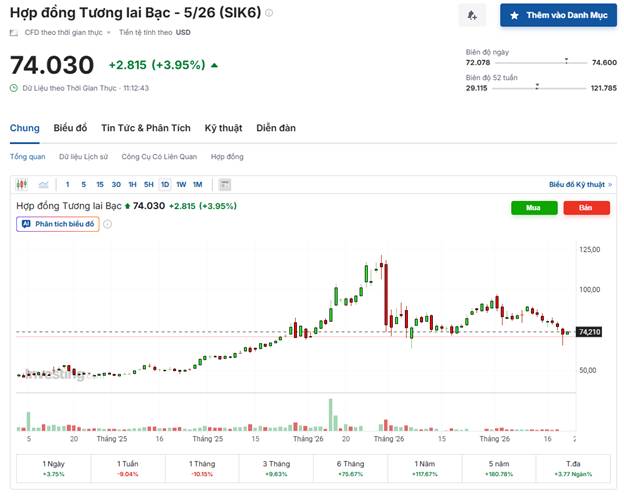Screen dimensions: 624x500
Task: Open Dữ liệu Lịch sử sub-tab
Action: click(x=84, y=156)
